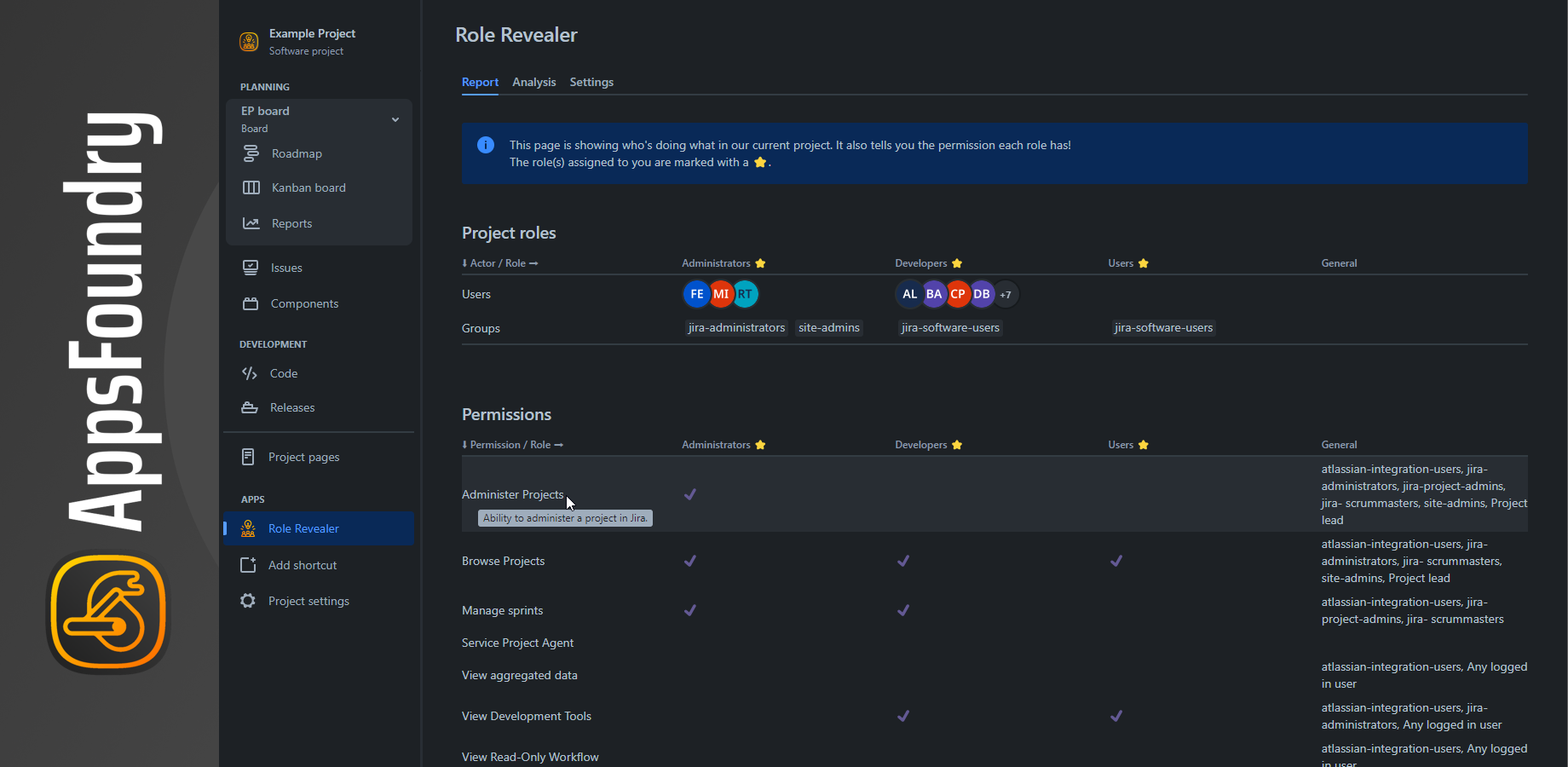This screenshot has height=767, width=1568.
Task: Open Roadmap via its sidebar icon
Action: pyautogui.click(x=251, y=153)
